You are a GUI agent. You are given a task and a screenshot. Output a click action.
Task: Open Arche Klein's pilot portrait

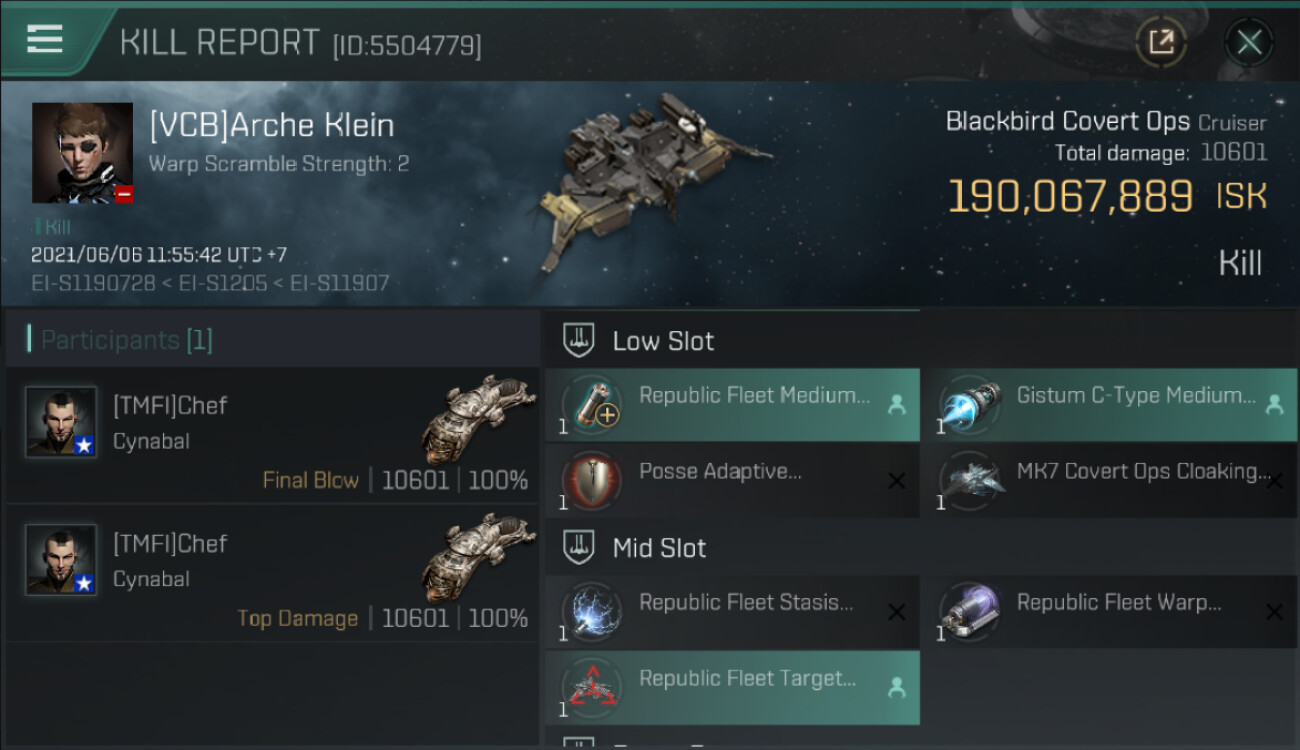pos(82,152)
